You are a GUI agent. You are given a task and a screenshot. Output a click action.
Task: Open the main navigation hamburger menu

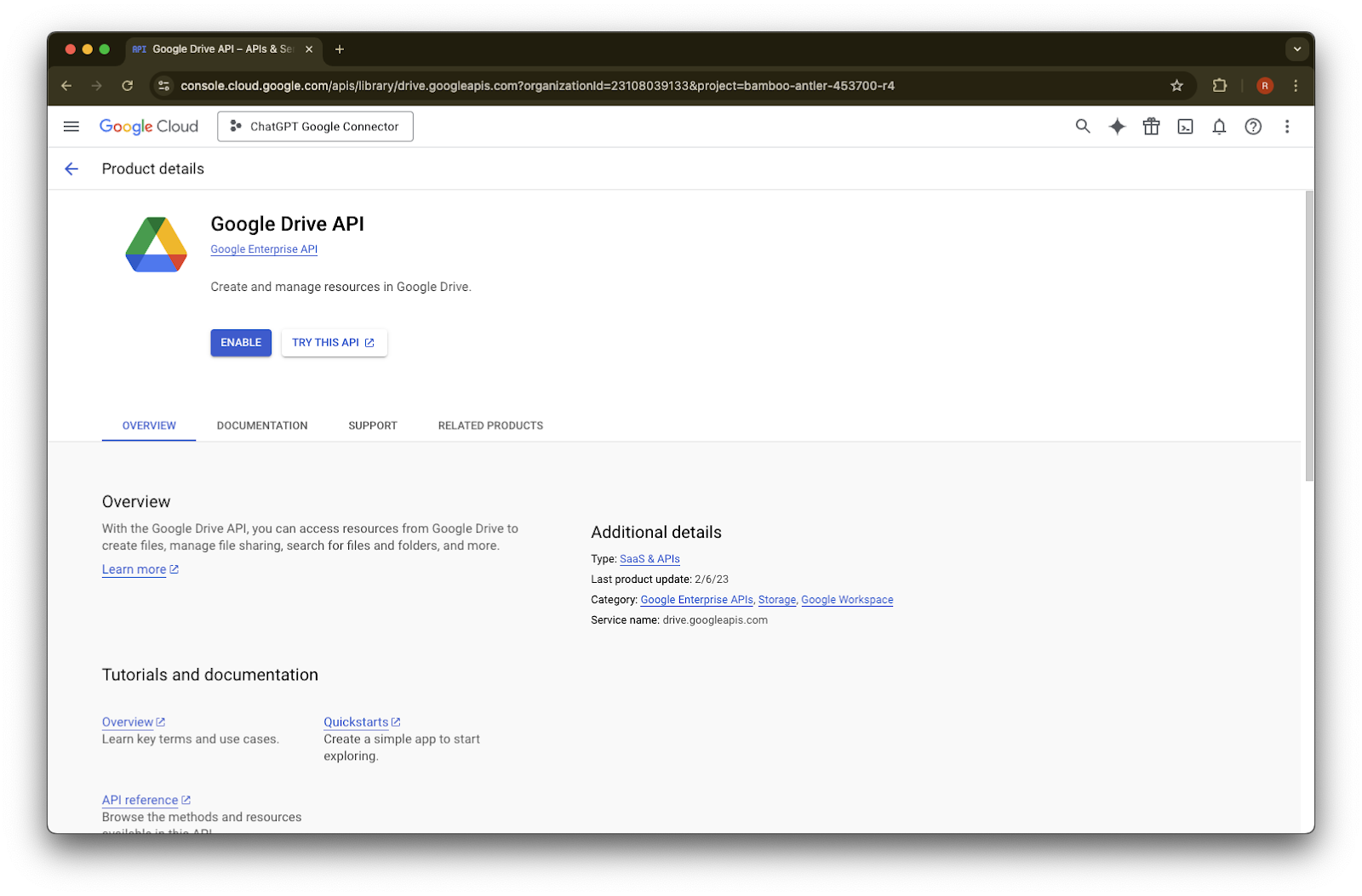(72, 127)
